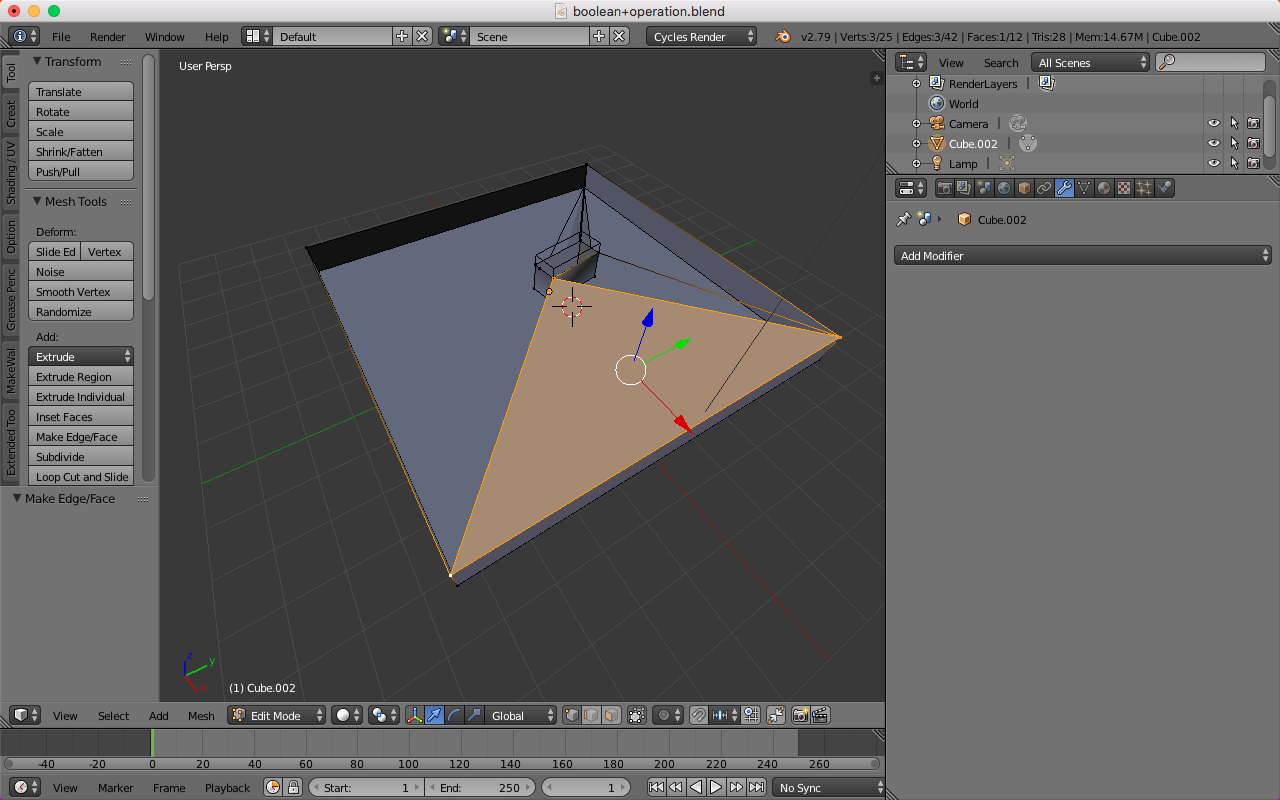Open viewport shading mode dropdown
Image resolution: width=1280 pixels, height=800 pixels.
coord(347,715)
